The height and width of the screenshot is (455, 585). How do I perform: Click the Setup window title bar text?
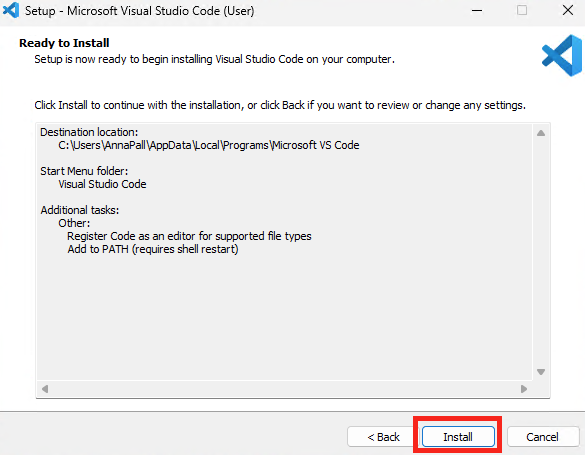140,11
